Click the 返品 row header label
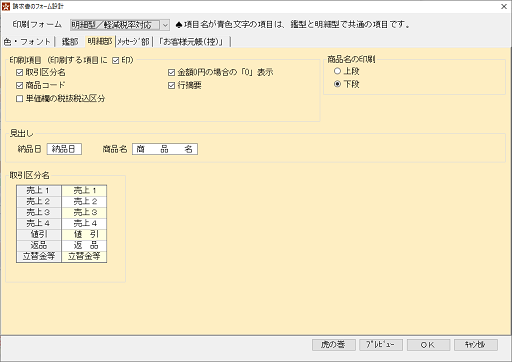The width and height of the screenshot is (512, 362). click(x=39, y=245)
